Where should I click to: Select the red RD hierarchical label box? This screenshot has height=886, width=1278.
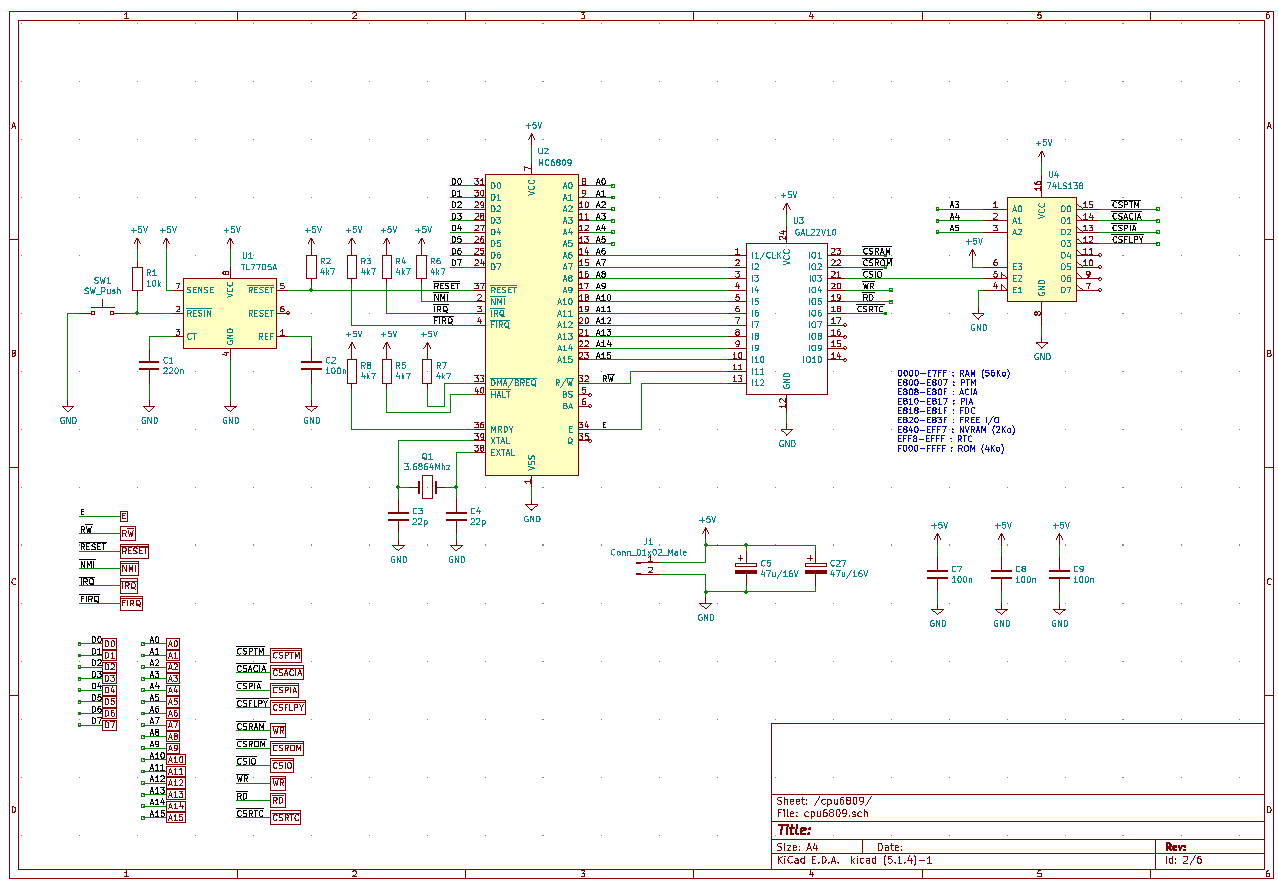[279, 801]
